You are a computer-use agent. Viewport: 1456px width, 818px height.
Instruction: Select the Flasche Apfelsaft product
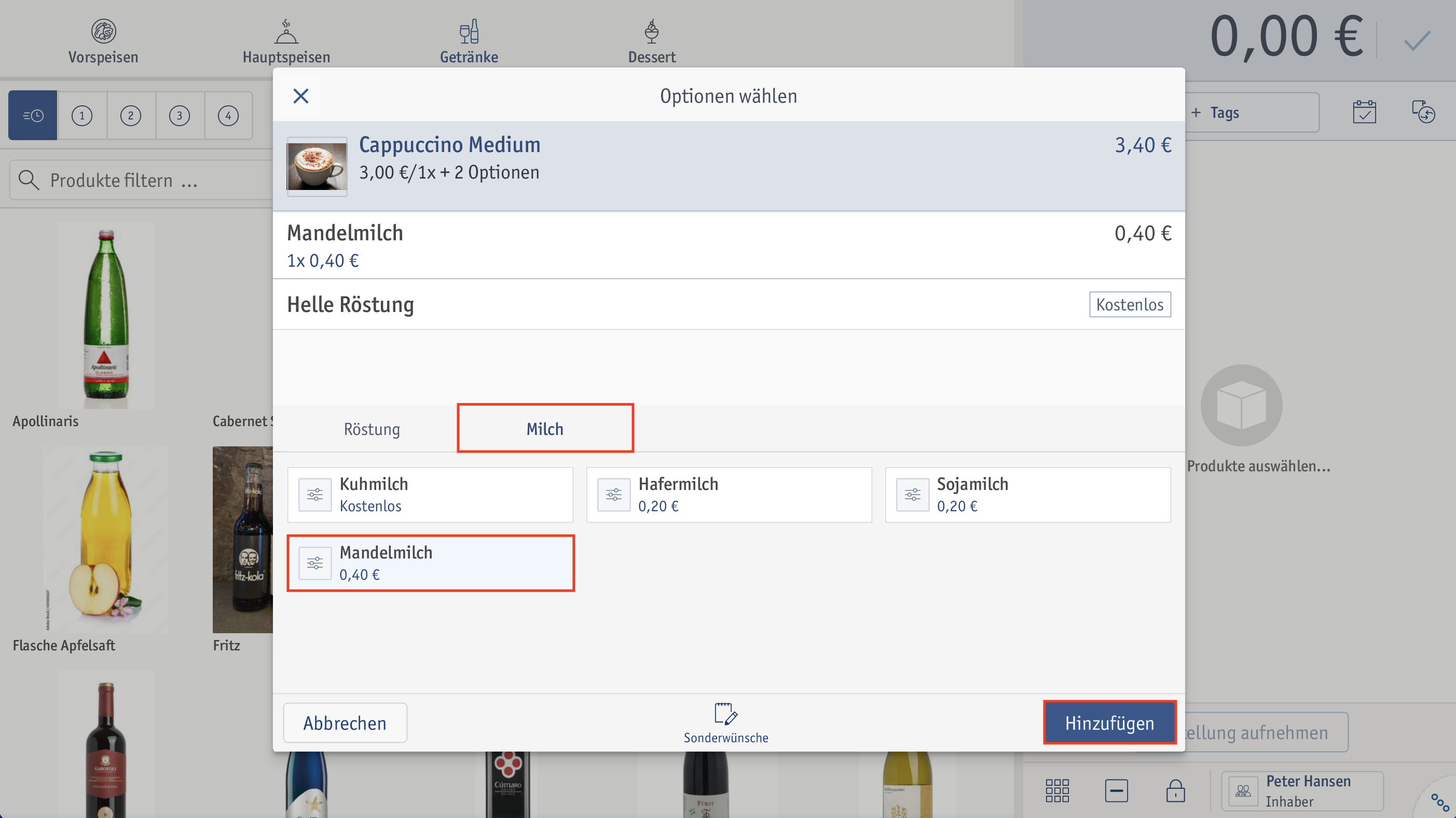click(x=106, y=550)
